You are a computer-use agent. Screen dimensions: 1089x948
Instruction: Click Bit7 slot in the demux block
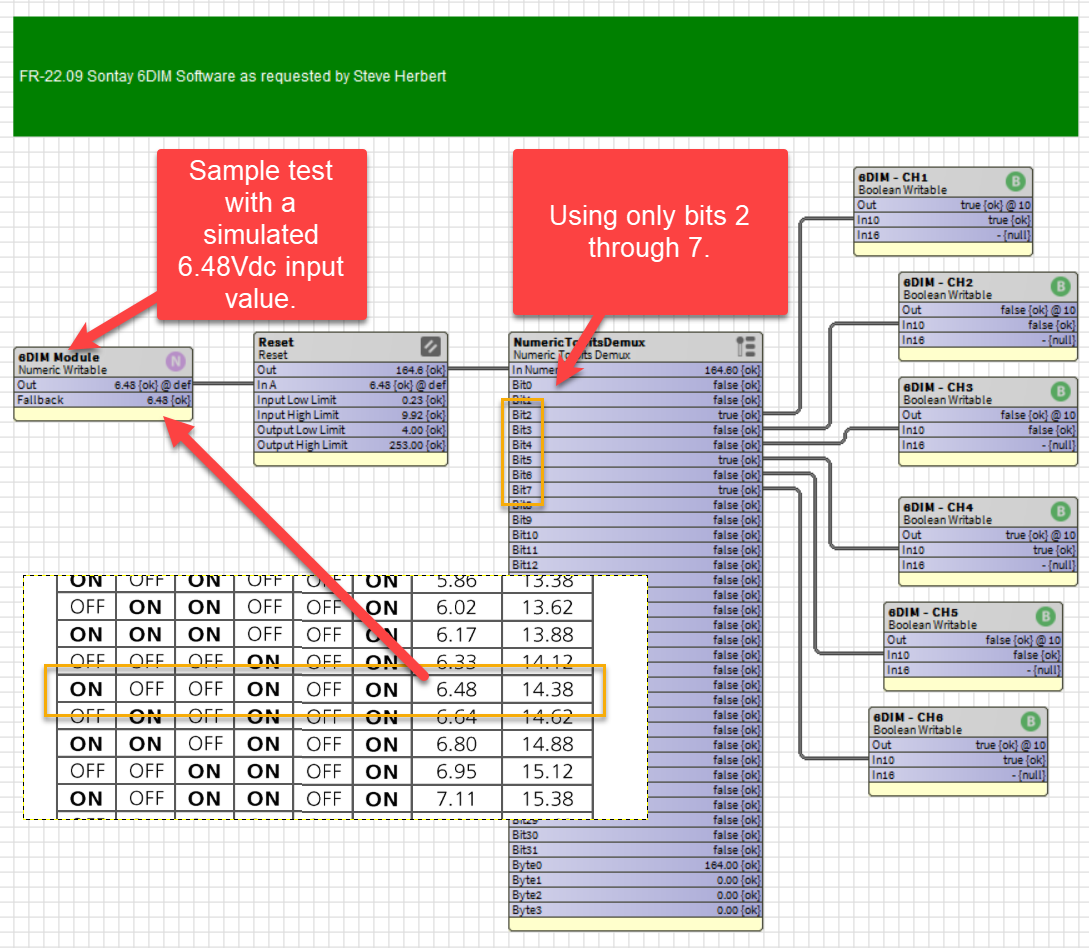[635, 490]
